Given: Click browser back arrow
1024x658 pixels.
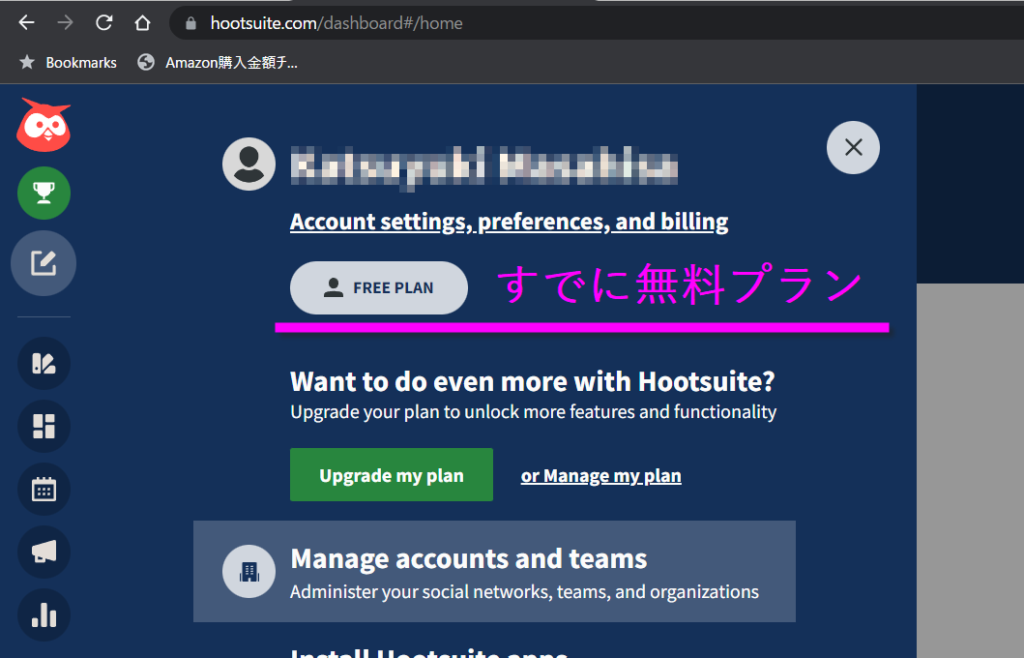Looking at the screenshot, I should click(x=26, y=23).
